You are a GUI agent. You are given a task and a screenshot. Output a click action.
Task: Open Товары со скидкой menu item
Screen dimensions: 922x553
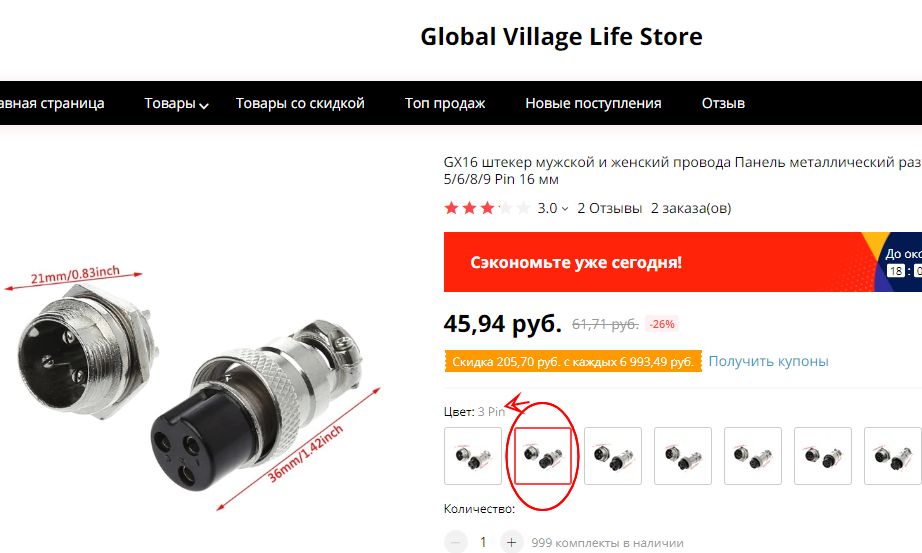300,103
